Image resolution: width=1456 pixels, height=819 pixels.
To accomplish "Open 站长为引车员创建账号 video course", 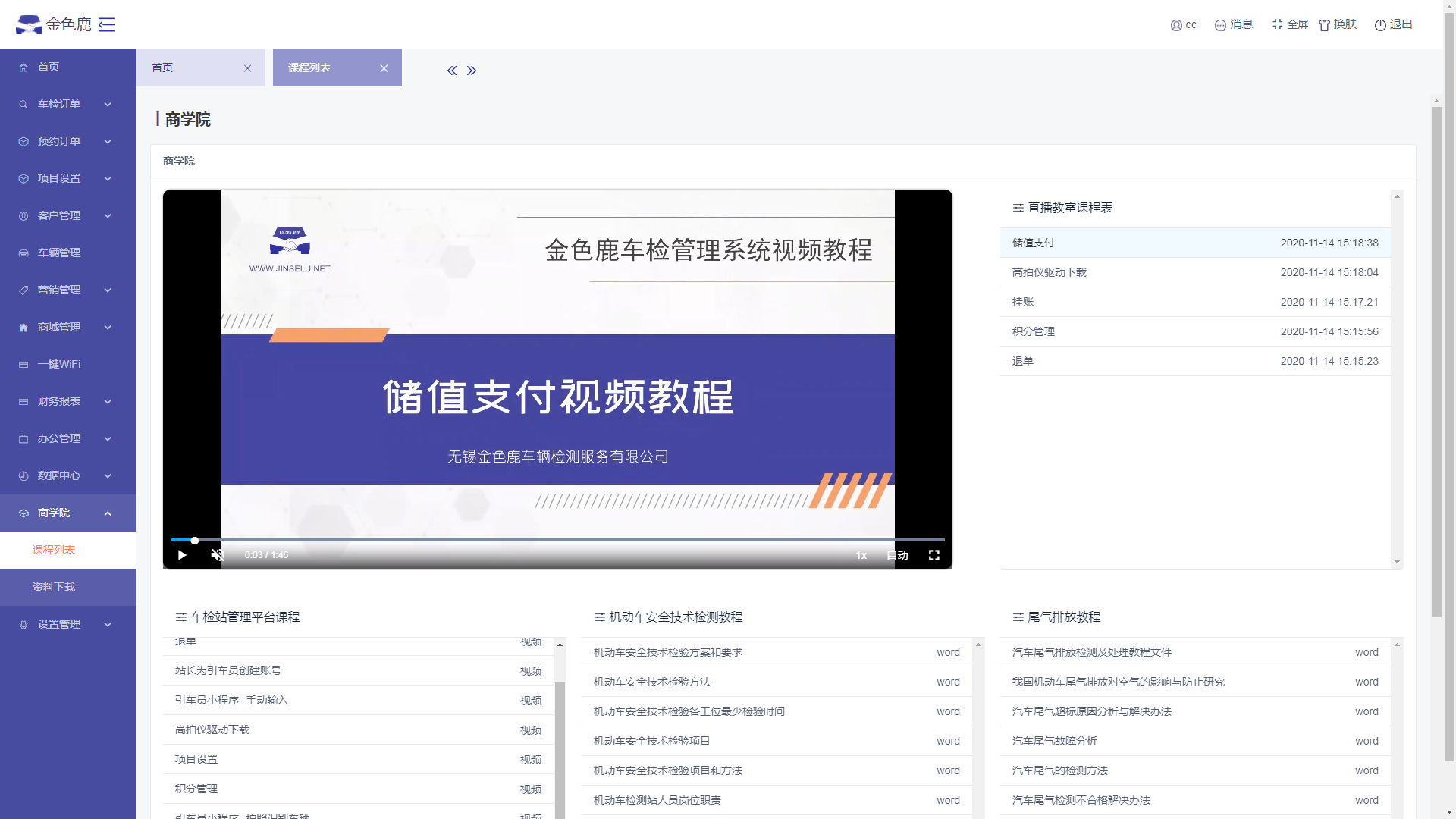I will pos(358,670).
